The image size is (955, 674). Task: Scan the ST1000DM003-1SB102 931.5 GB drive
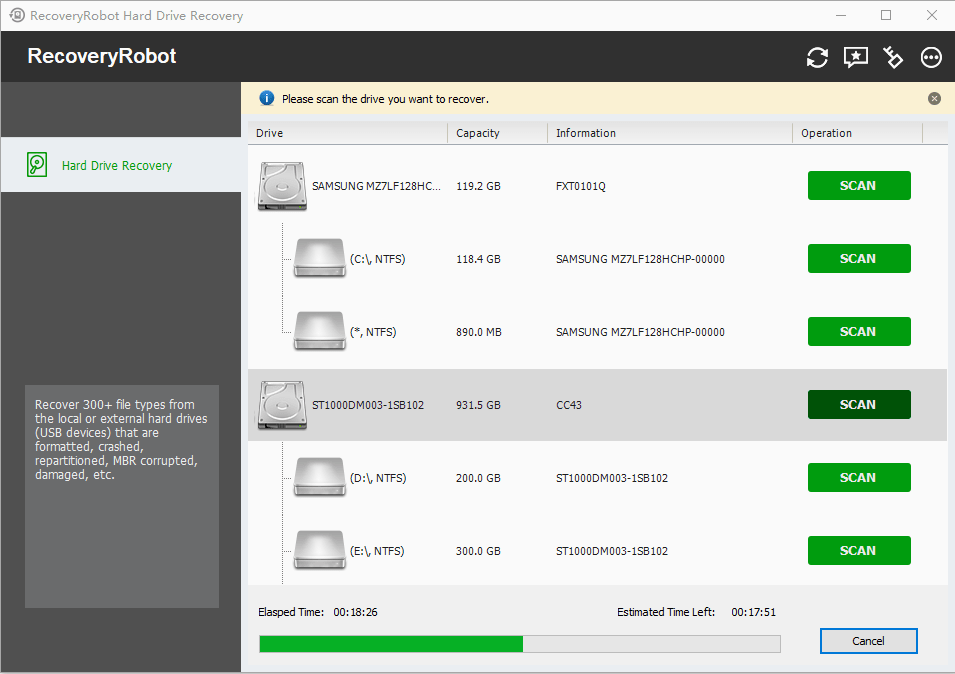click(x=859, y=405)
